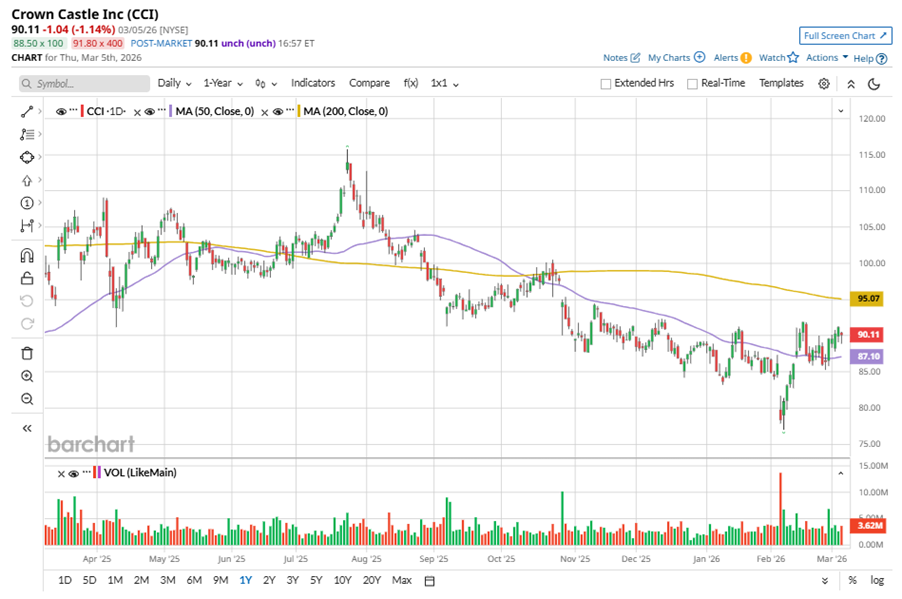Open the Actions dropdown
The image size is (902, 599).
pyautogui.click(x=827, y=58)
